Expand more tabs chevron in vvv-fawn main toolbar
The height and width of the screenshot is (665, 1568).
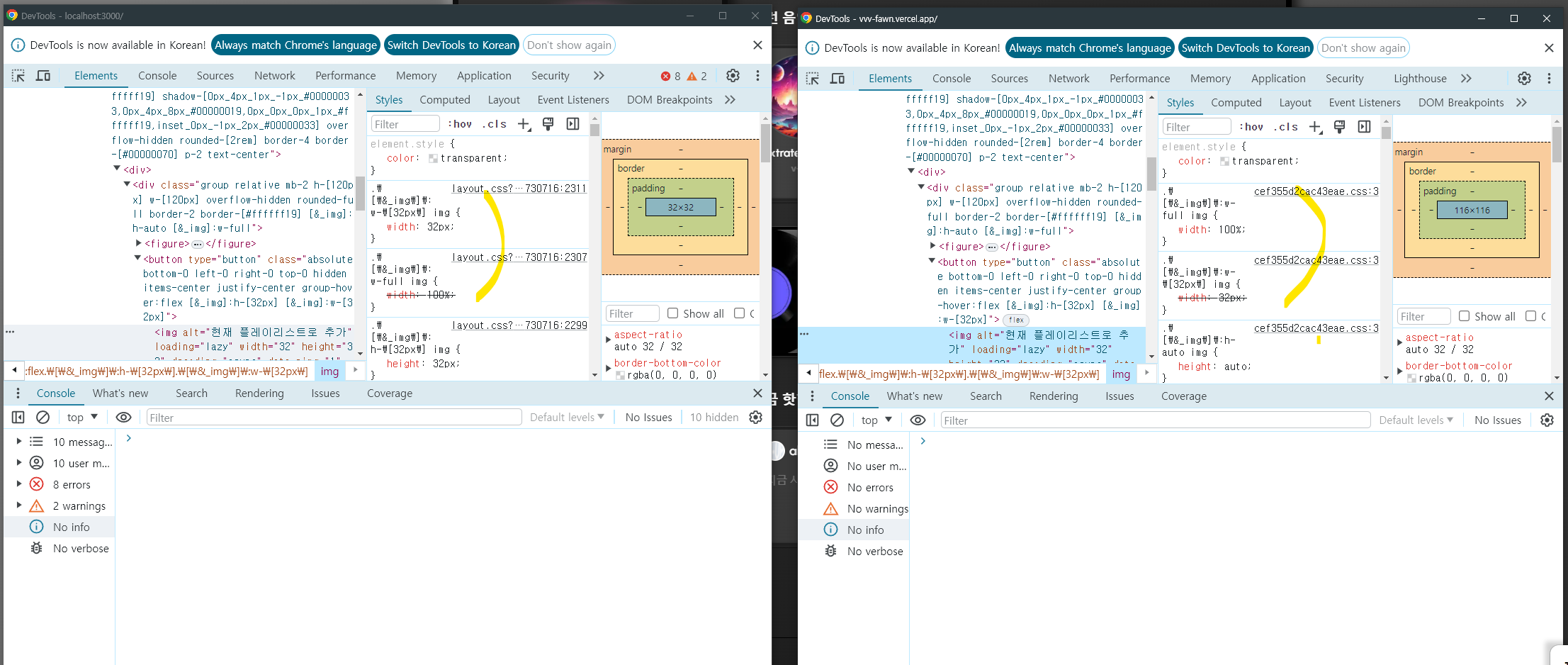[1466, 79]
